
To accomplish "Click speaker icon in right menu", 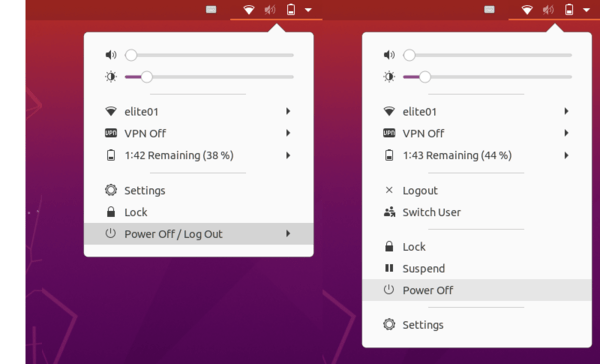I will (x=389, y=55).
